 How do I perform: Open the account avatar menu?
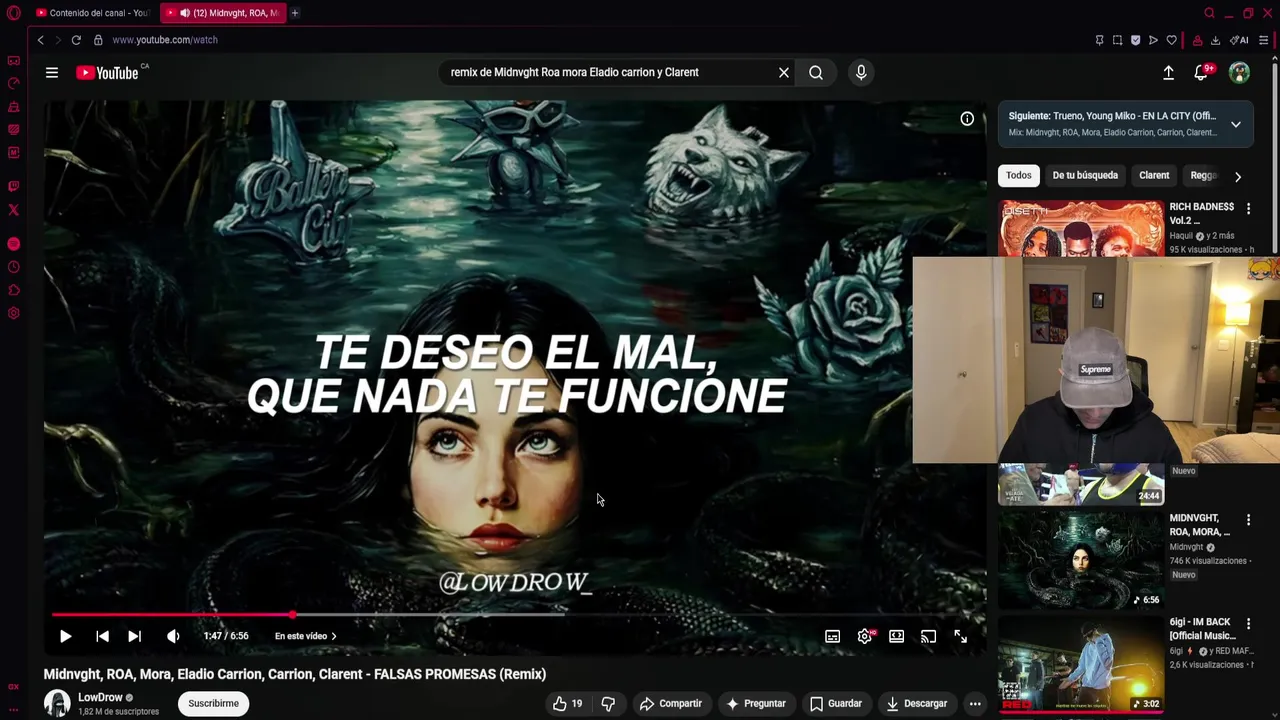(1239, 72)
